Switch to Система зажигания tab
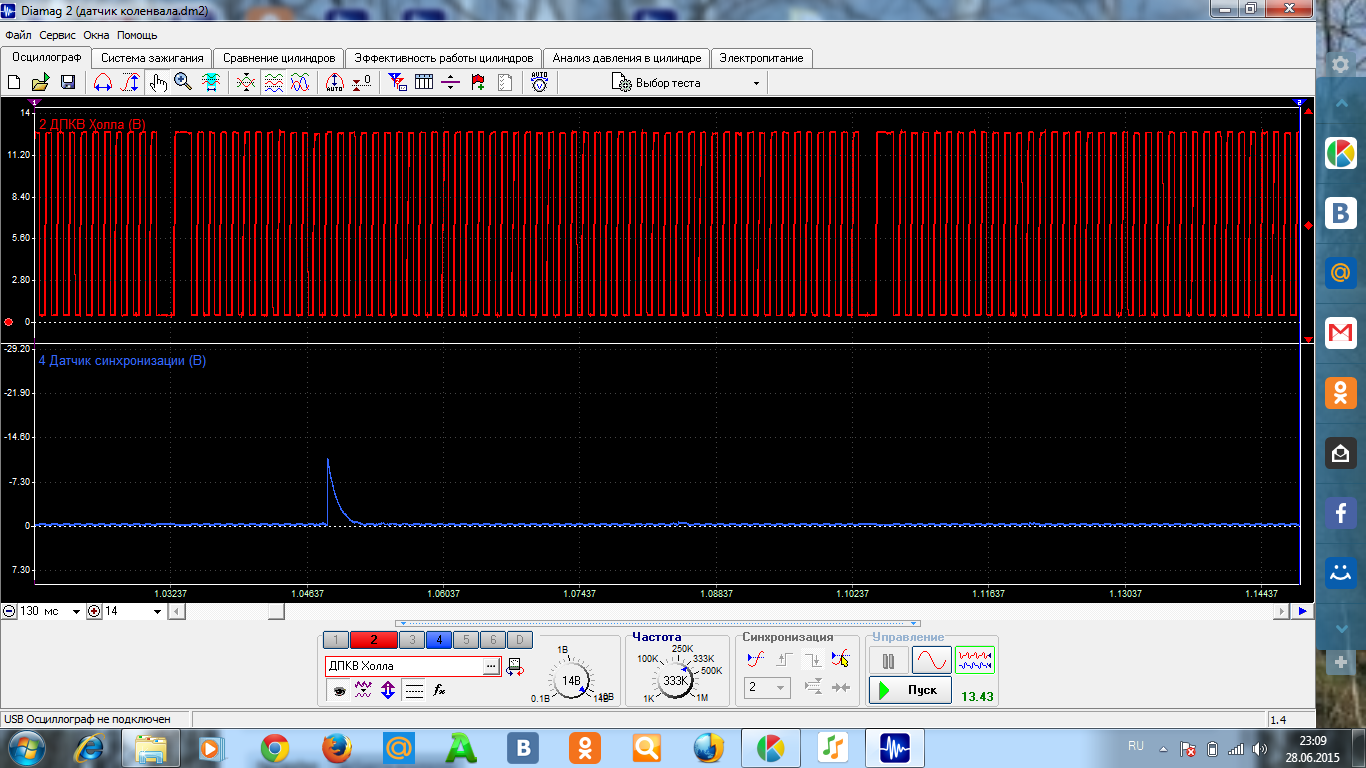 152,58
